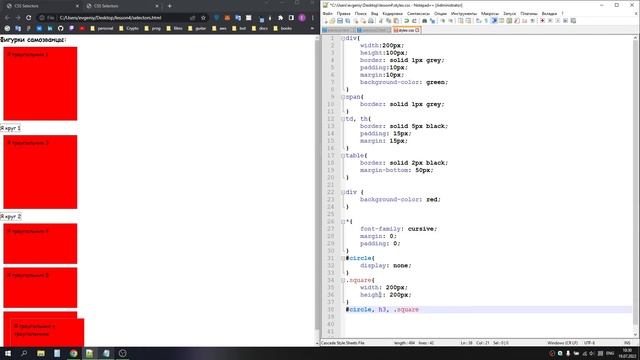Open the personal bookmarks folder
Viewport: 640px width, 360px height.
click(x=102, y=29)
